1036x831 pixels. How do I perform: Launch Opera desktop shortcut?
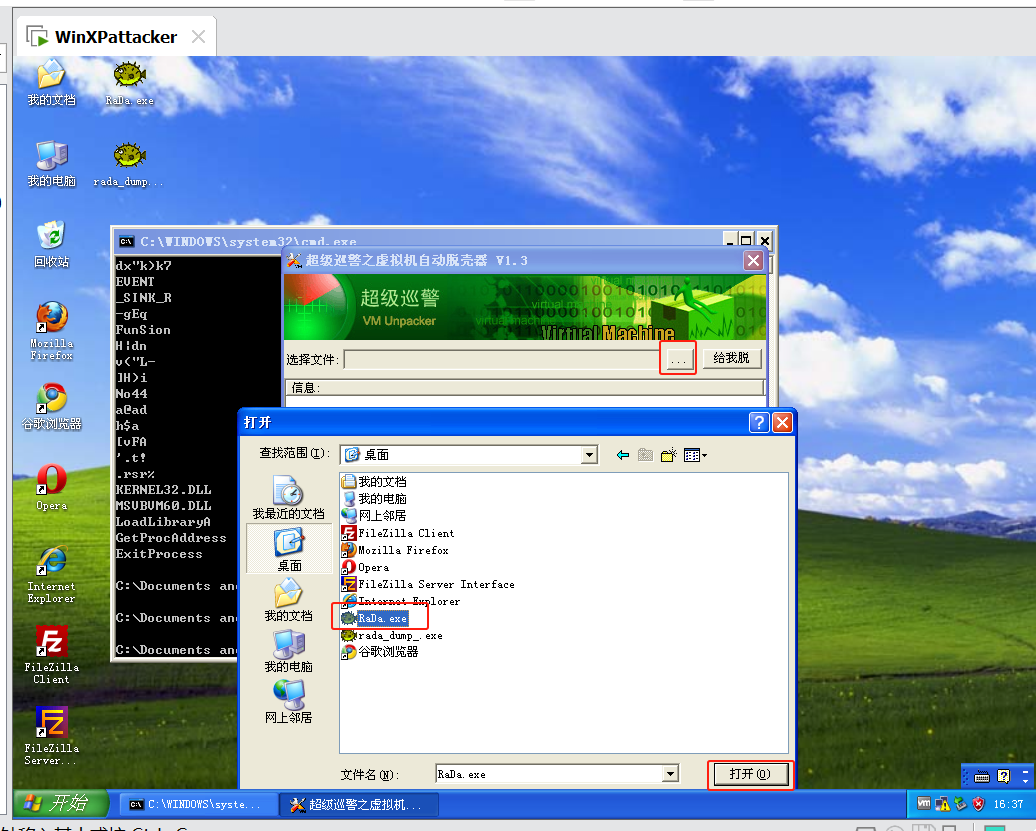[52, 488]
